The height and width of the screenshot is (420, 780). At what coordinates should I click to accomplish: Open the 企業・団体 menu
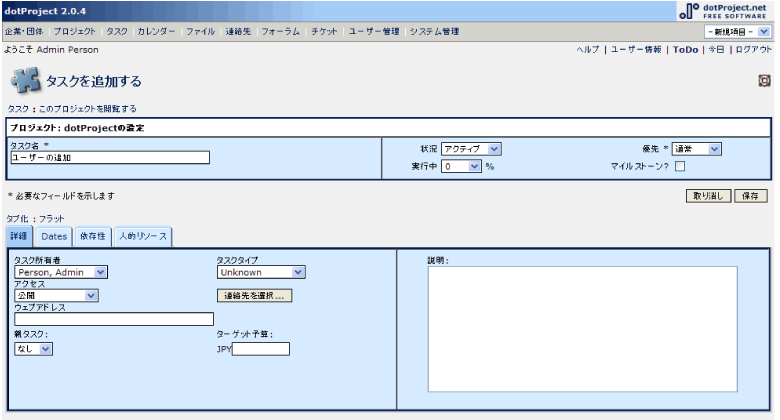pos(24,31)
